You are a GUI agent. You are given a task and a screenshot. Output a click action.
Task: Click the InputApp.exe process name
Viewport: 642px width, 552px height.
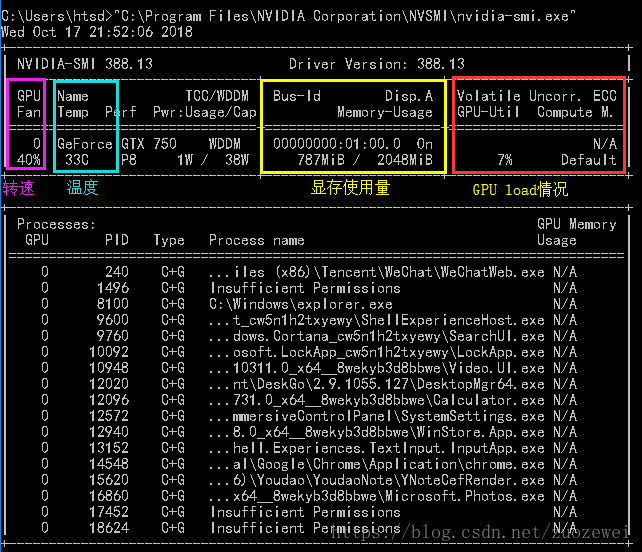click(377, 448)
